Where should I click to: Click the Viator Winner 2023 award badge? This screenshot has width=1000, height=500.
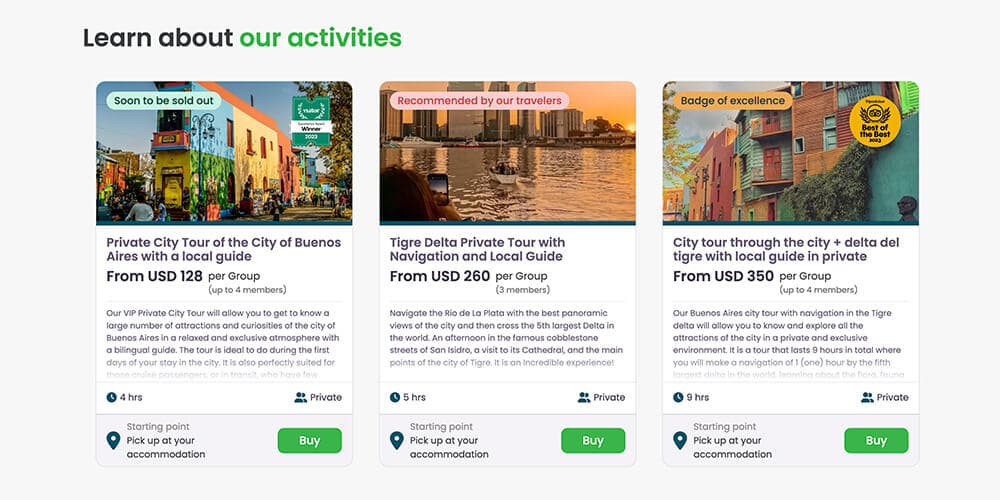(311, 121)
